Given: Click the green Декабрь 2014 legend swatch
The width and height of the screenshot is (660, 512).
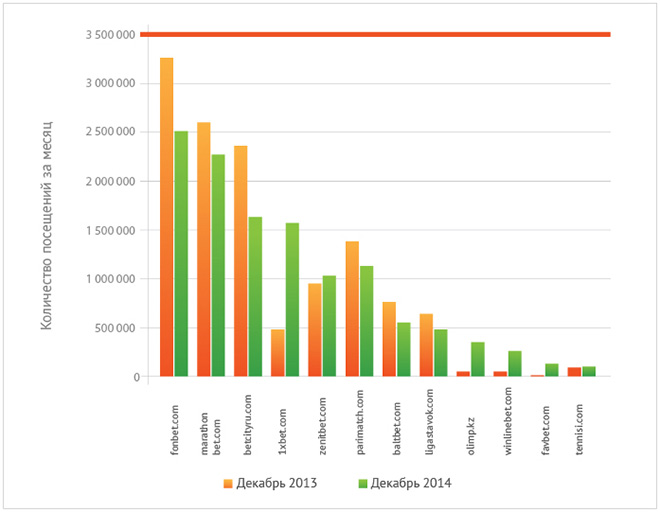Looking at the screenshot, I should tap(363, 483).
